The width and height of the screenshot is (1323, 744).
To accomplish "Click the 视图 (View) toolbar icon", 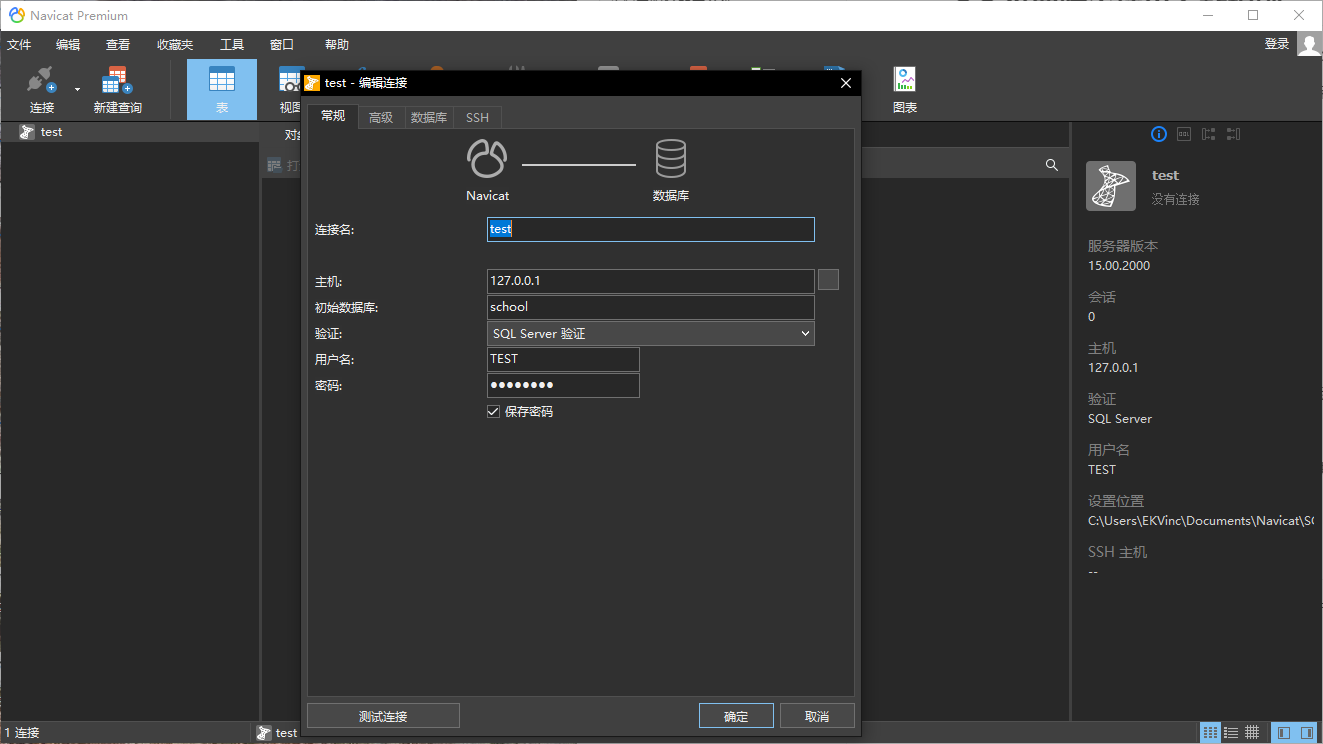I will pyautogui.click(x=290, y=80).
